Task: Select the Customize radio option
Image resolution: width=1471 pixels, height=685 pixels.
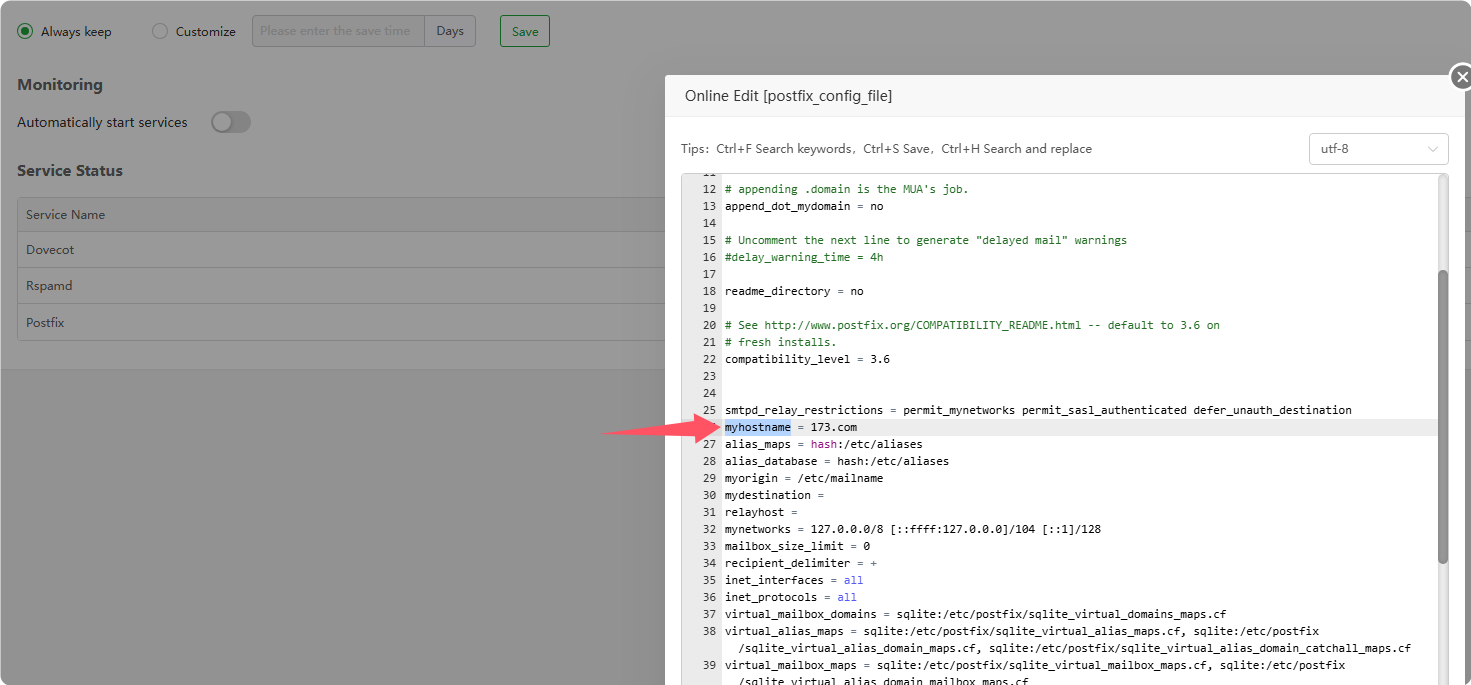Action: 160,31
